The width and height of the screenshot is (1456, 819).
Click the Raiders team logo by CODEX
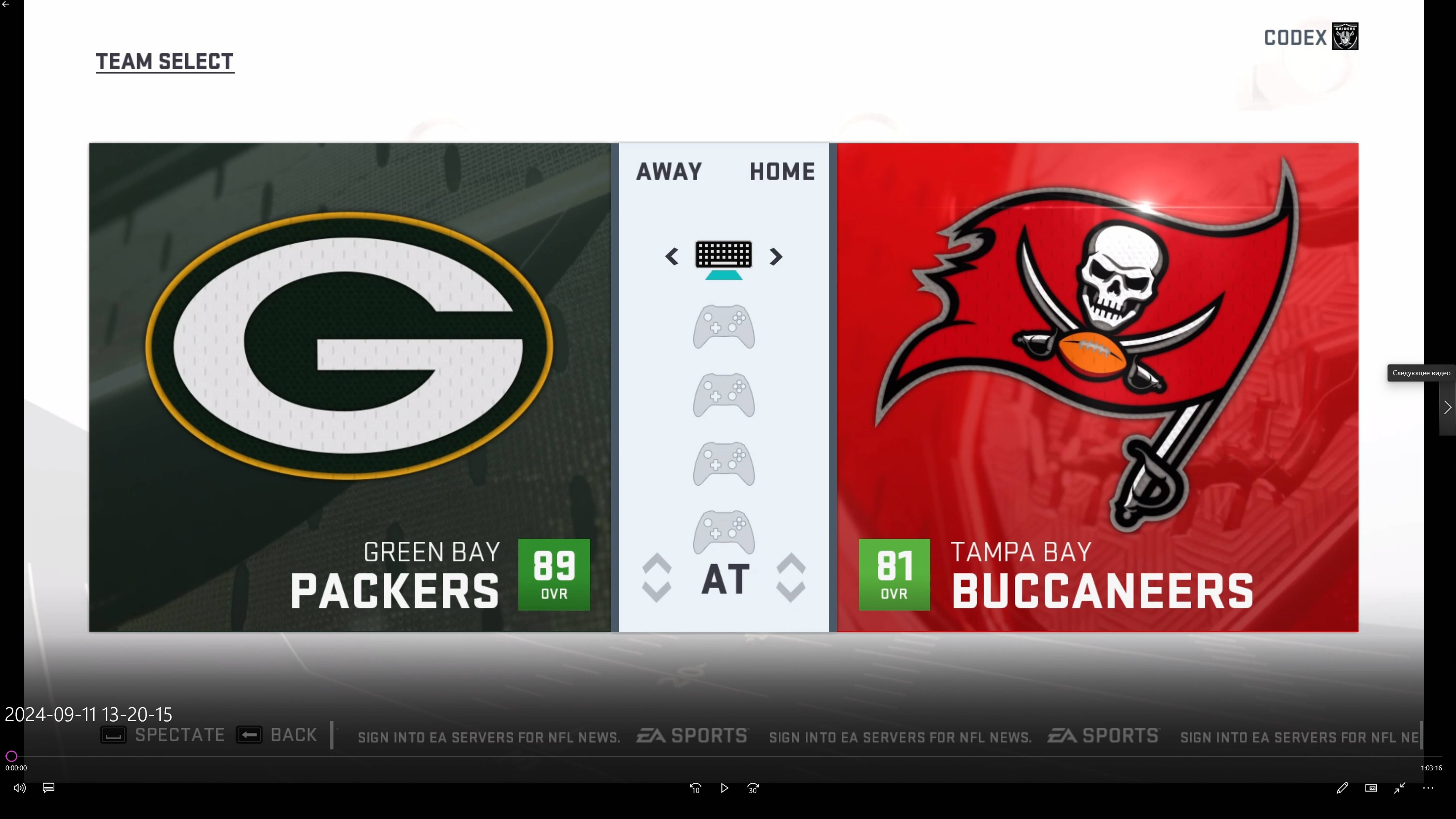pyautogui.click(x=1345, y=37)
